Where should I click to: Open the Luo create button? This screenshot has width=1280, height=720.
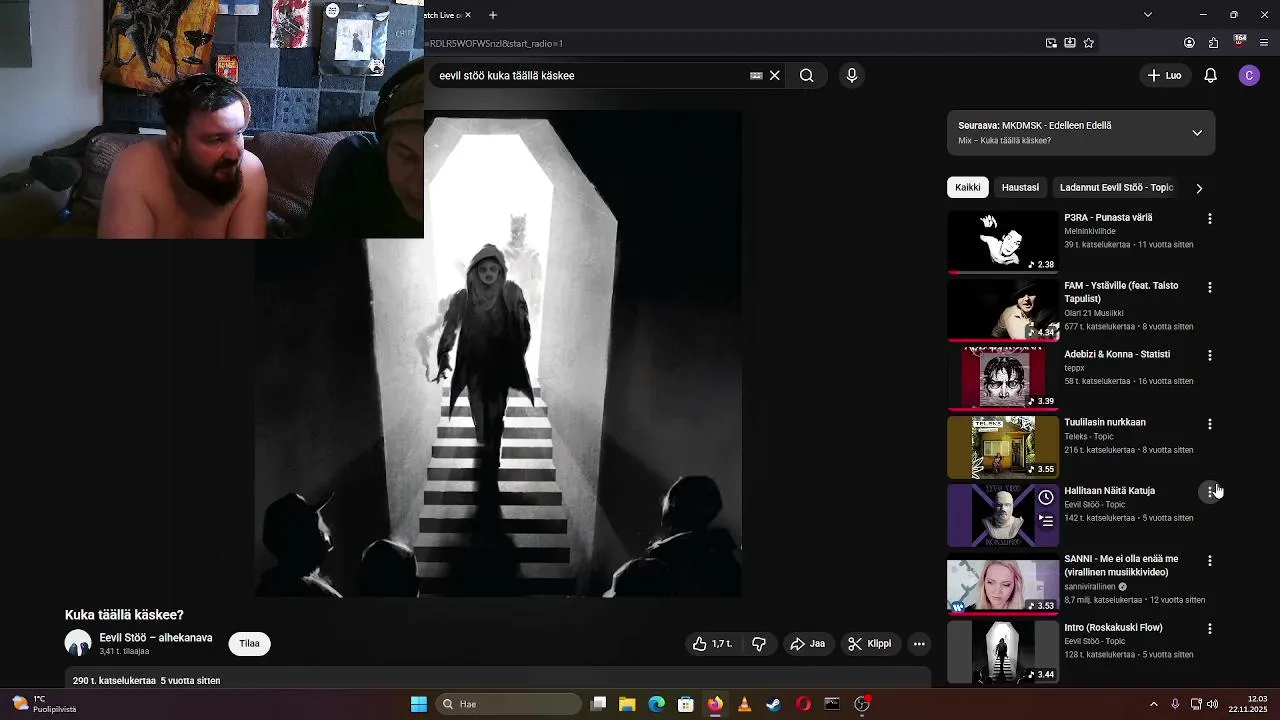1164,75
